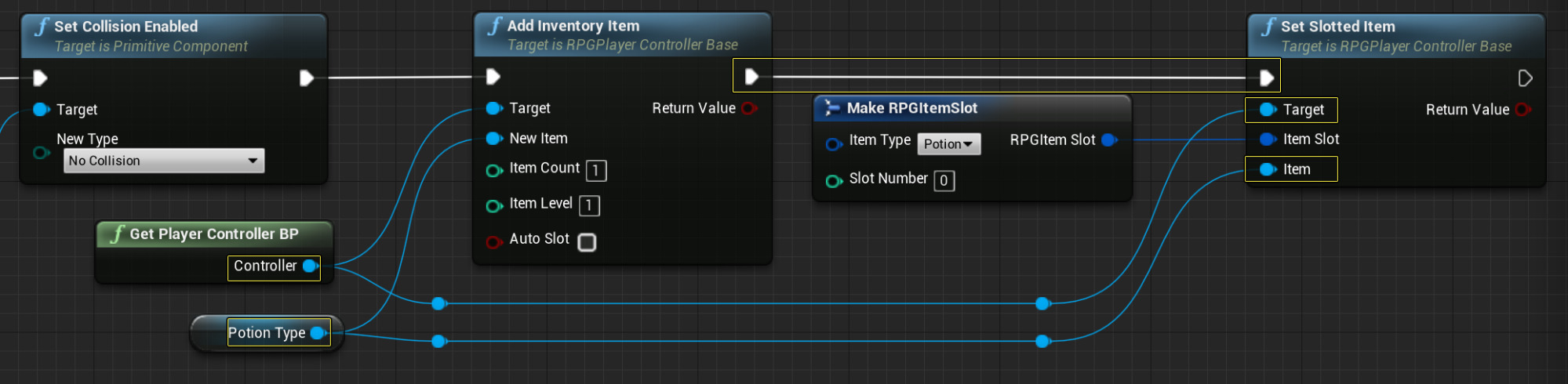Click the Auto Slot checkbox

[x=587, y=242]
